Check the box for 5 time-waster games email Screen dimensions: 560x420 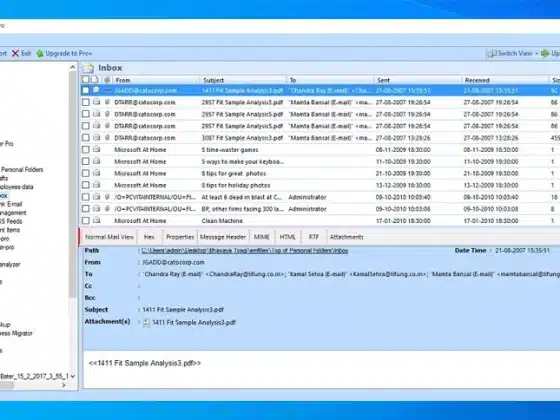point(86,150)
